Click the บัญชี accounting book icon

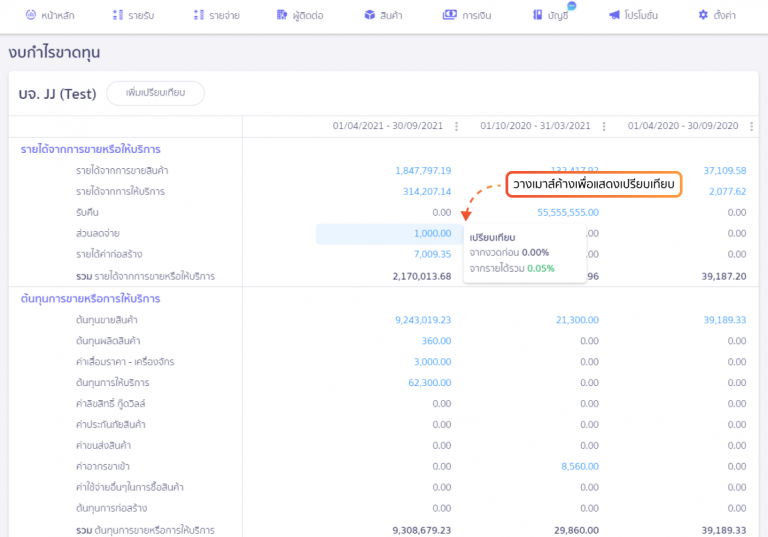[540, 16]
